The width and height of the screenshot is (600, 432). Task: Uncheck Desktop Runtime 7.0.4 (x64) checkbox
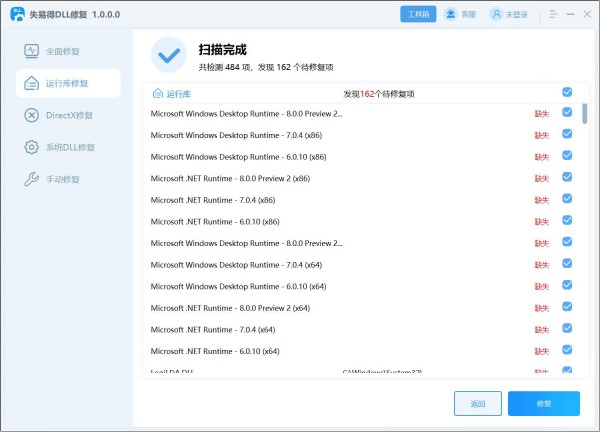[567, 264]
